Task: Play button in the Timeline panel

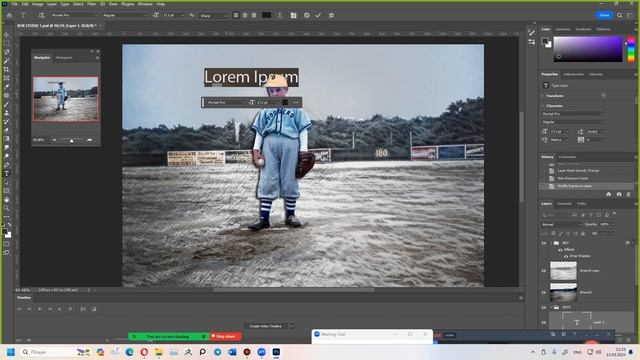Action: (x=40, y=309)
